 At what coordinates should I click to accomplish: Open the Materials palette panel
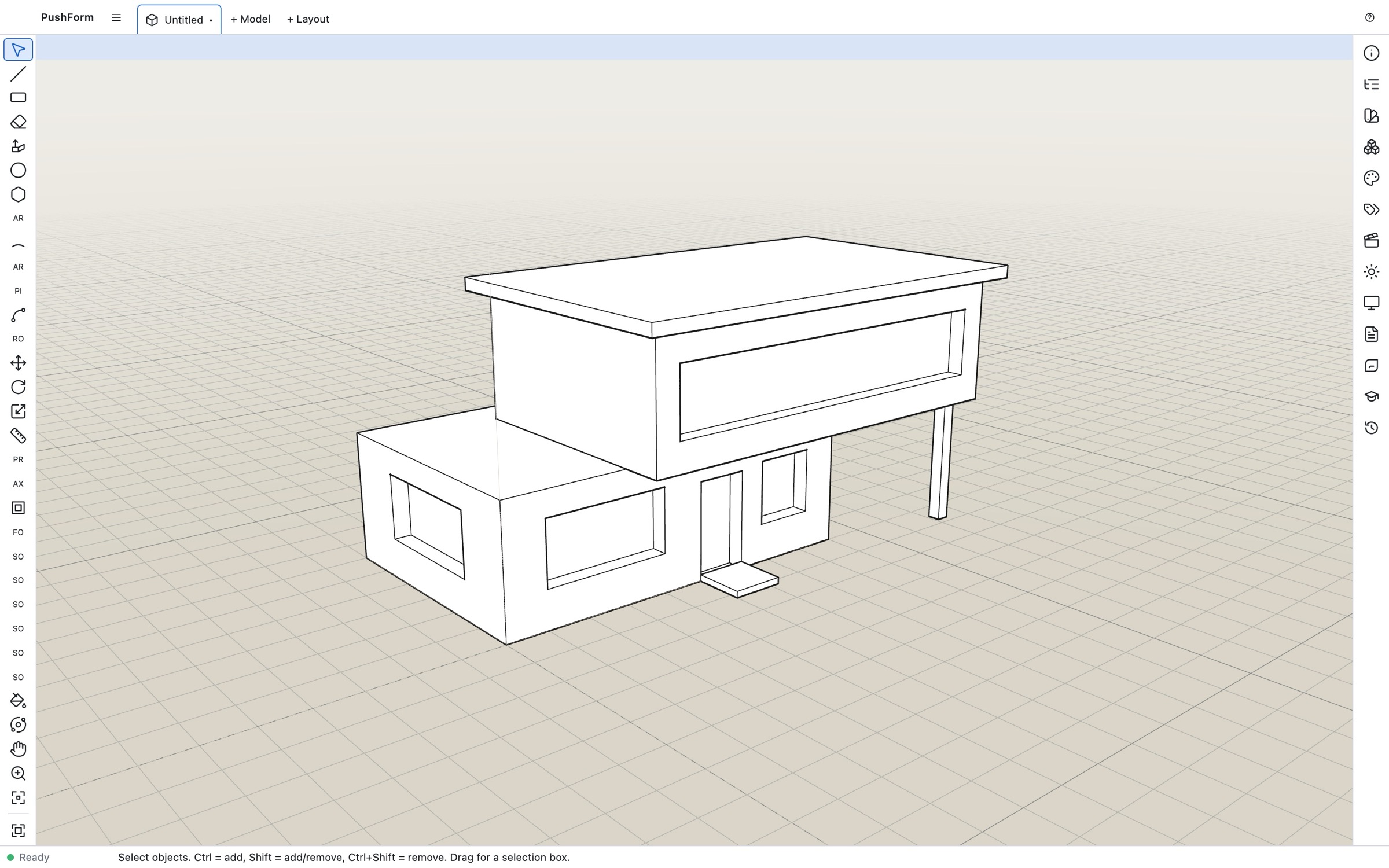tap(1371, 178)
